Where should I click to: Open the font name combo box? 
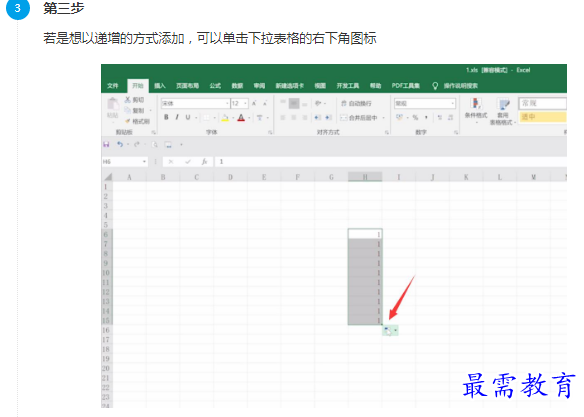coord(195,103)
